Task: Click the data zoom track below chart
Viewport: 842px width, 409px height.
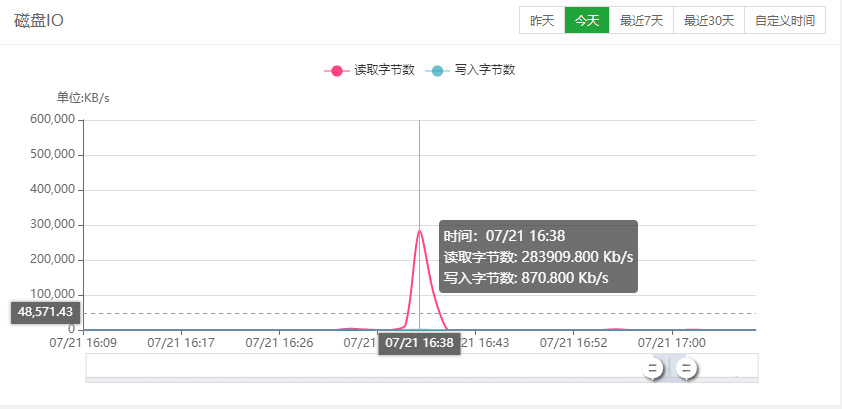Action: (422, 368)
